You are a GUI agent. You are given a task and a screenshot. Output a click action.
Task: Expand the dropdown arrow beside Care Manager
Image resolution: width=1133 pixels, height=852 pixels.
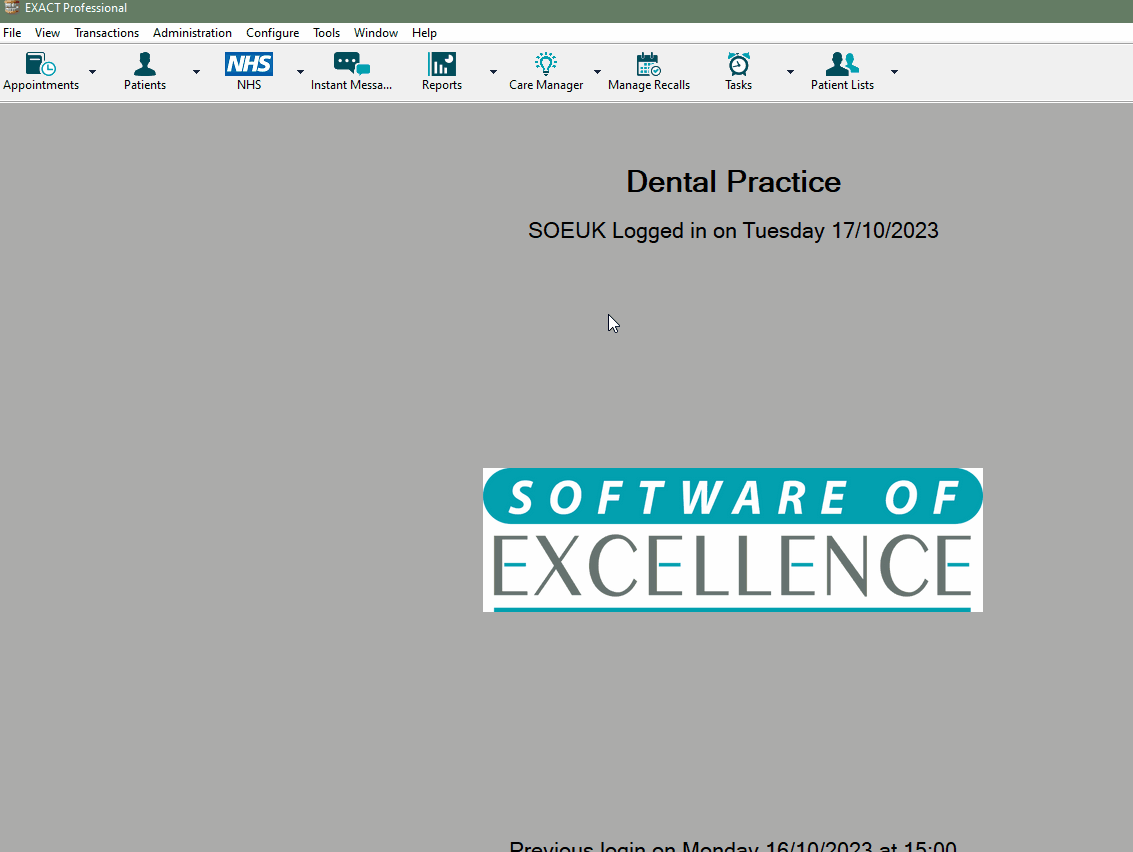[597, 72]
